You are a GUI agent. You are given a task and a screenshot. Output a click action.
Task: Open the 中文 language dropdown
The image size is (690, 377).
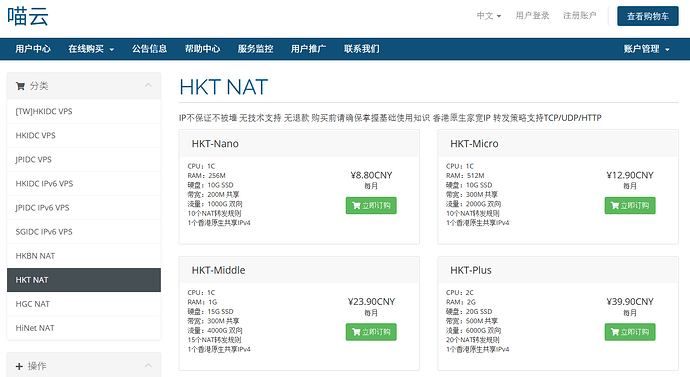click(x=488, y=16)
